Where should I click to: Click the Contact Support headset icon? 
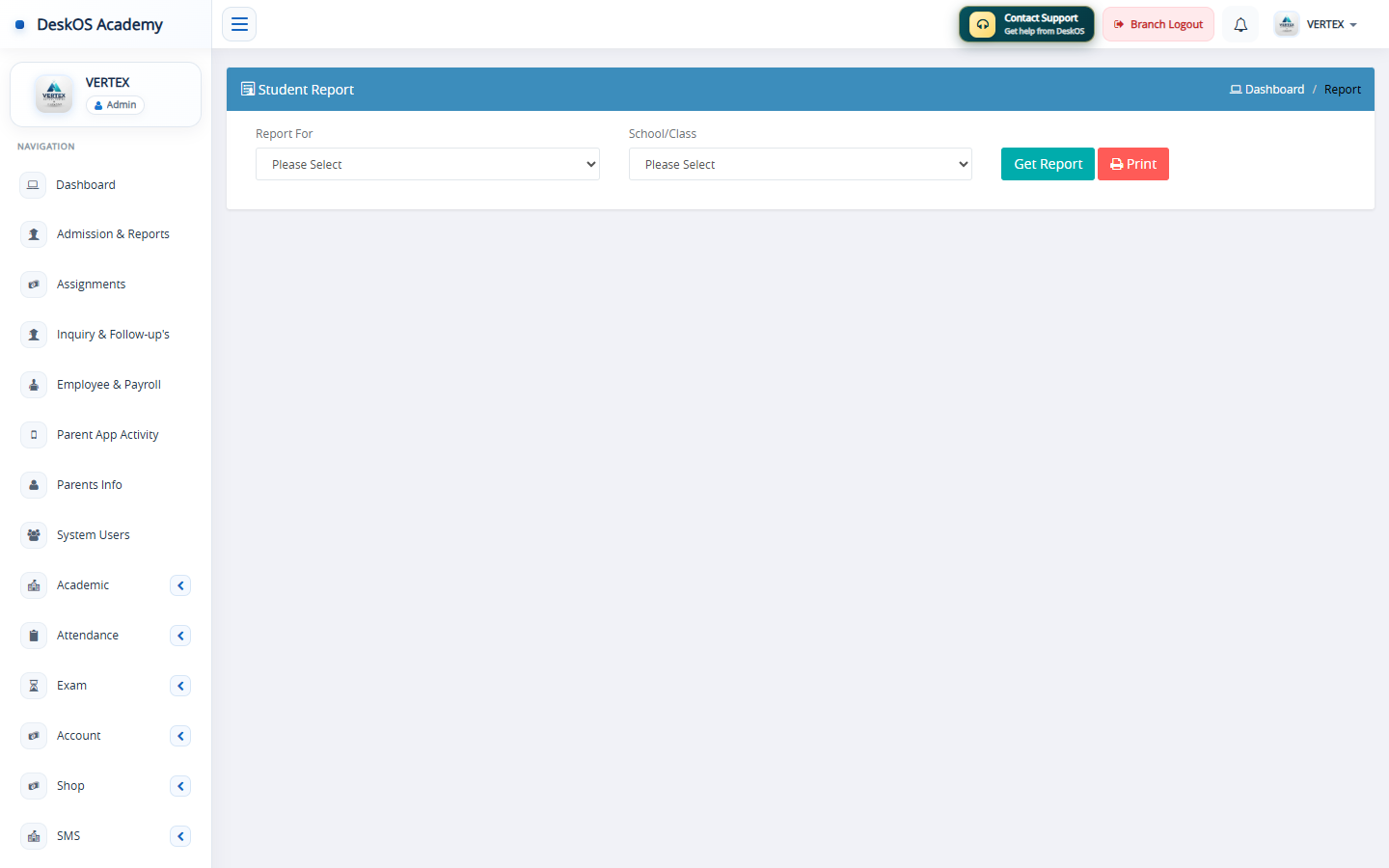(x=982, y=24)
